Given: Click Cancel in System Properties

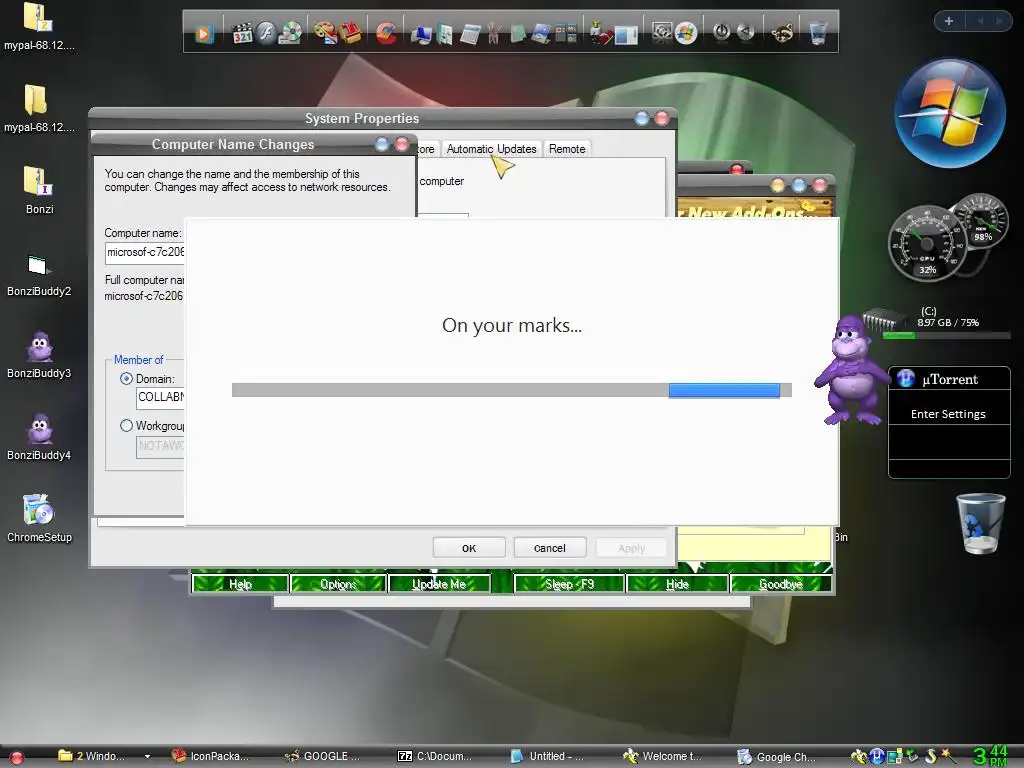Looking at the screenshot, I should (550, 548).
